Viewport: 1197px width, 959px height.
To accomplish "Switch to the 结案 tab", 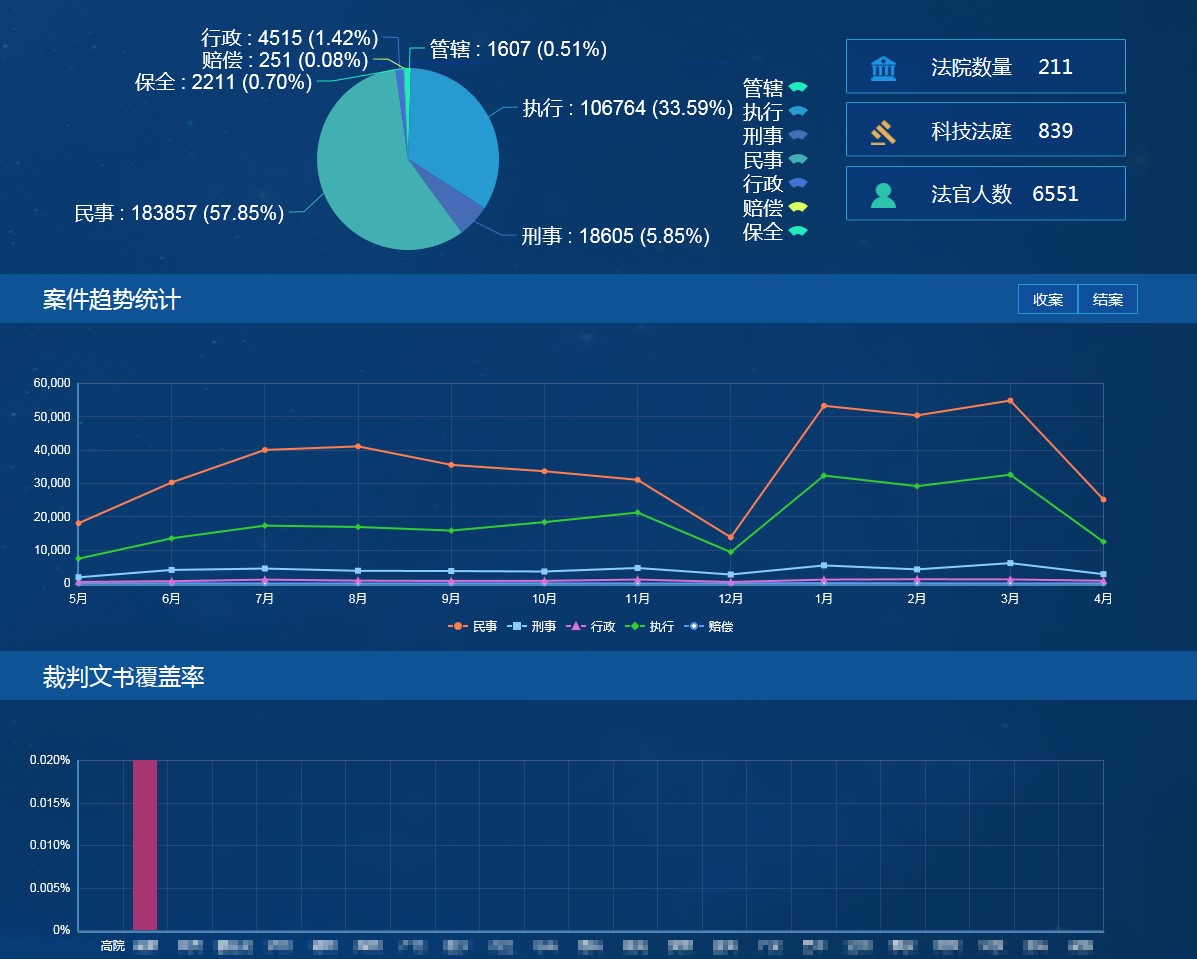I will [1107, 300].
